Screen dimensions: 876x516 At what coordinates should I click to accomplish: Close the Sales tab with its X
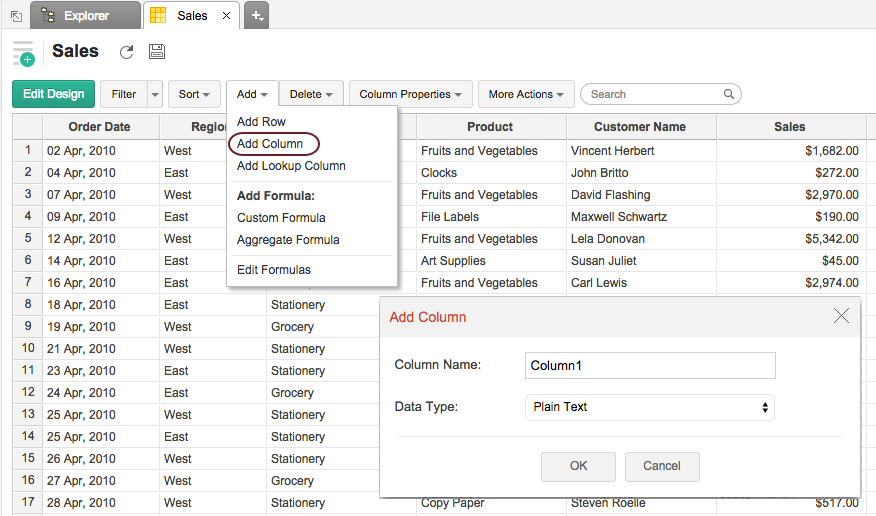(226, 16)
